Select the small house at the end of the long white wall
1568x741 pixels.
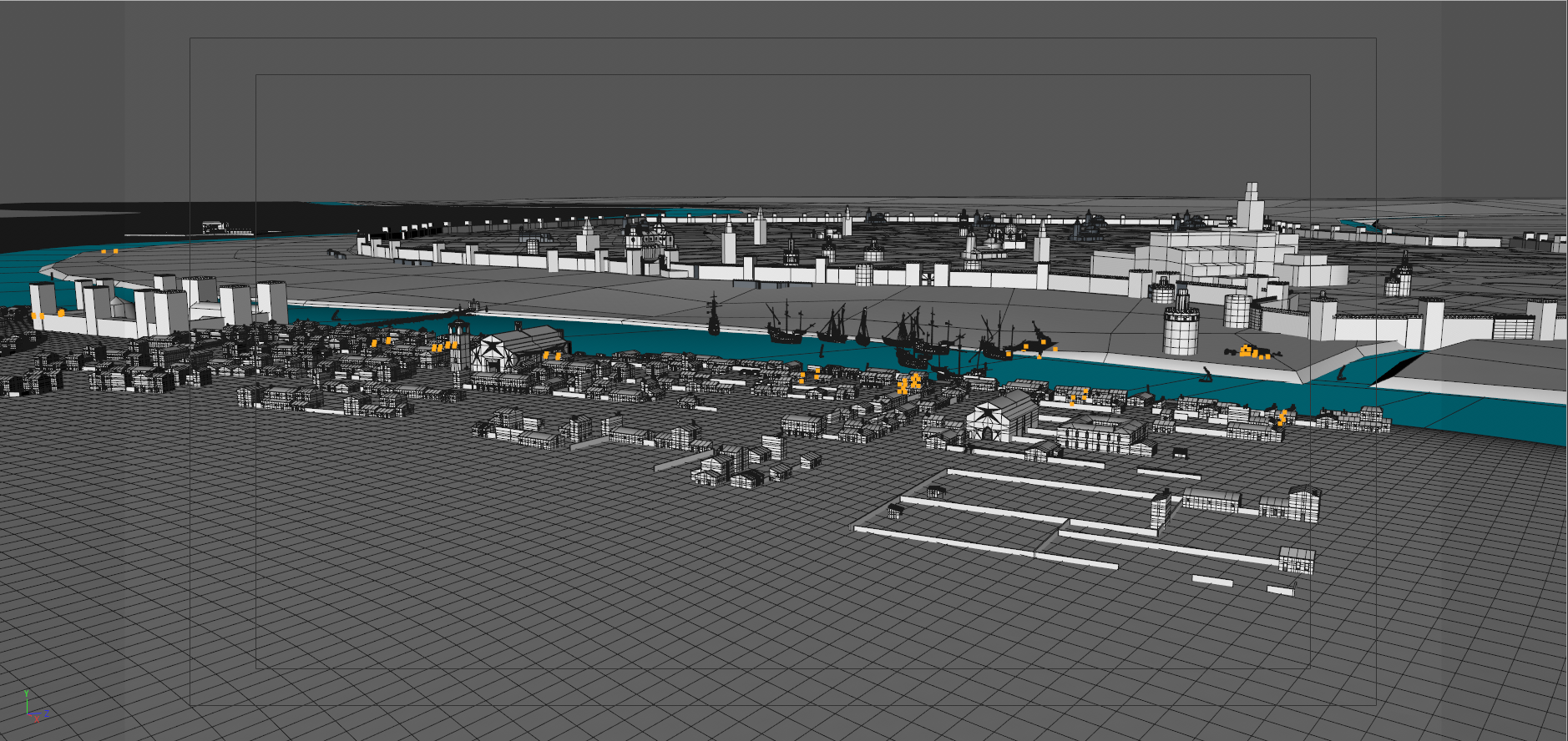[1297, 560]
